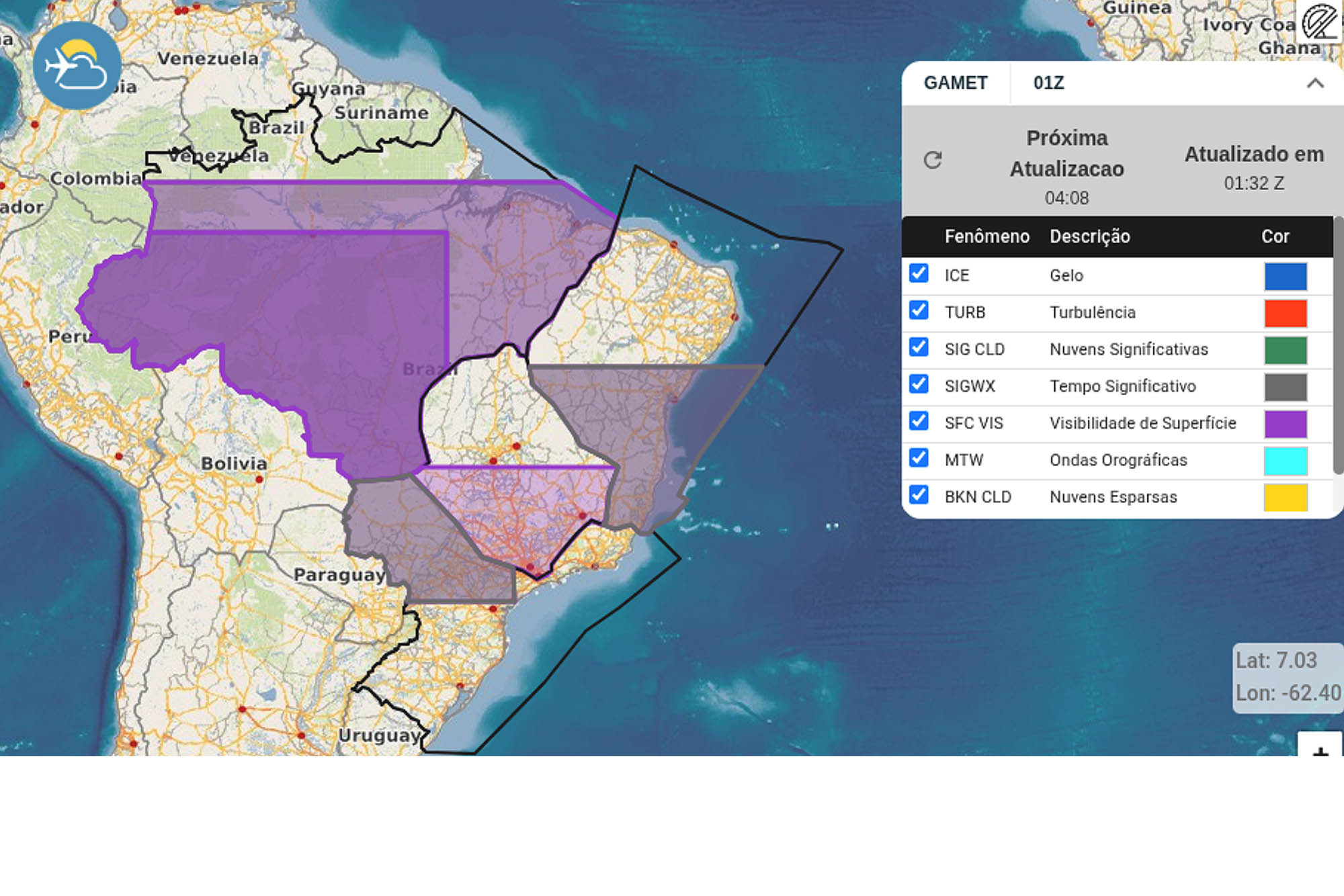
Task: Toggle the BKN CLD checkbox
Action: 919,495
